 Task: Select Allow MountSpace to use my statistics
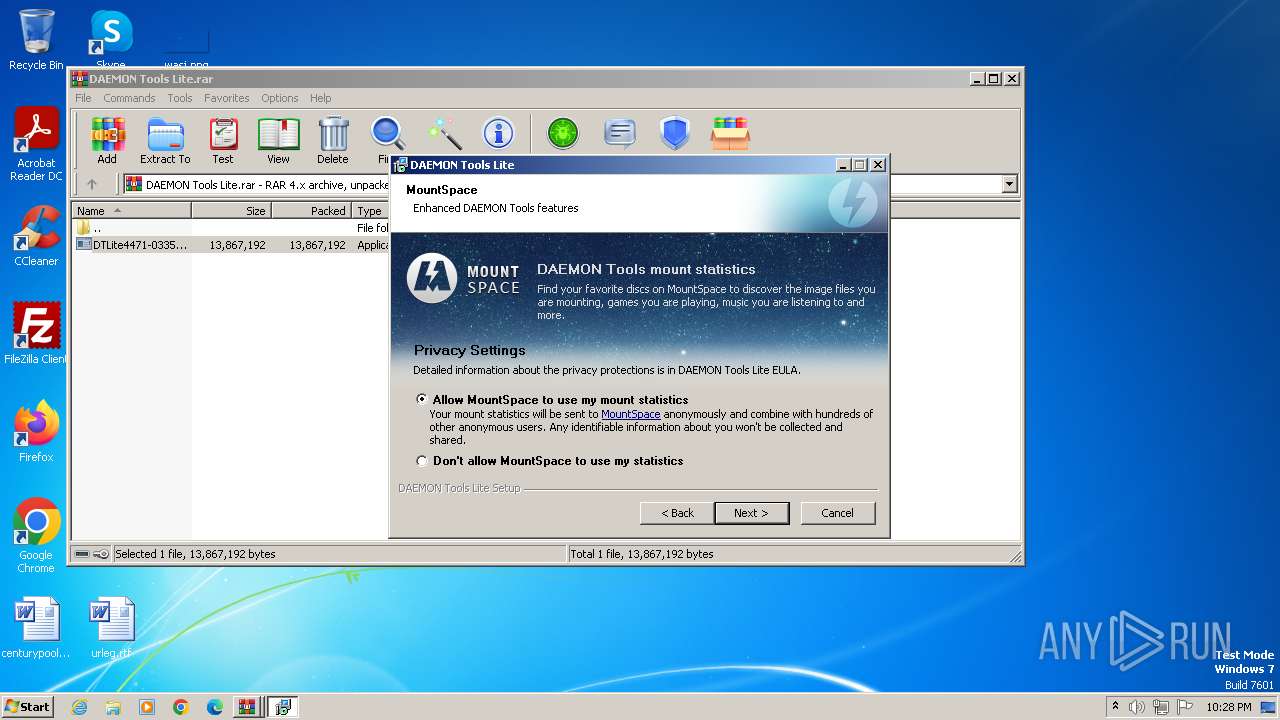click(422, 399)
